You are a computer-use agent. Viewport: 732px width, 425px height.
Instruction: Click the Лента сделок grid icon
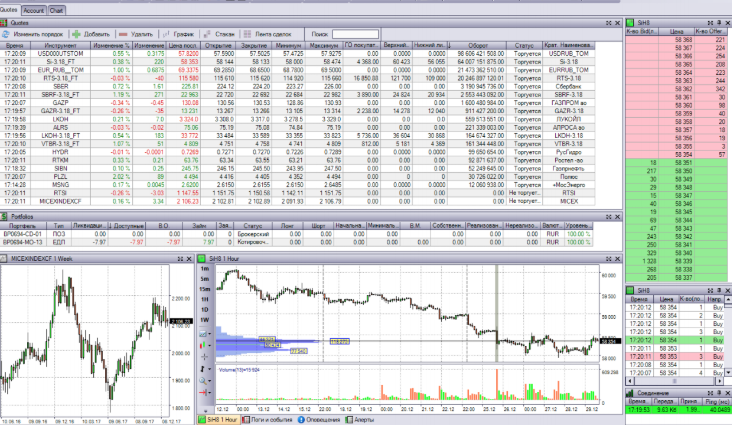[247, 34]
